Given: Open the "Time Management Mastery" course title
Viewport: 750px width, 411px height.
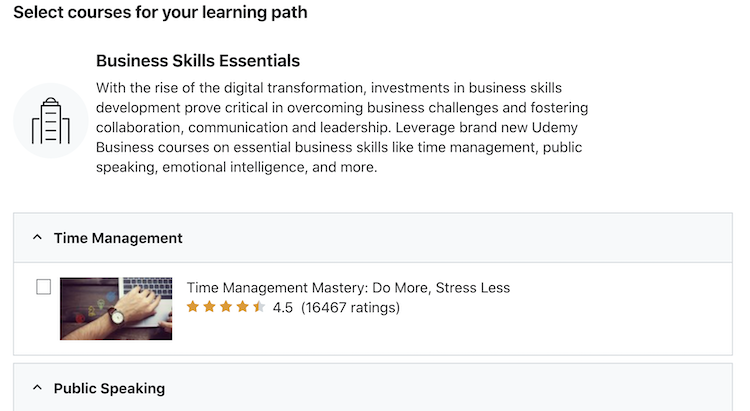Looking at the screenshot, I should pos(348,288).
